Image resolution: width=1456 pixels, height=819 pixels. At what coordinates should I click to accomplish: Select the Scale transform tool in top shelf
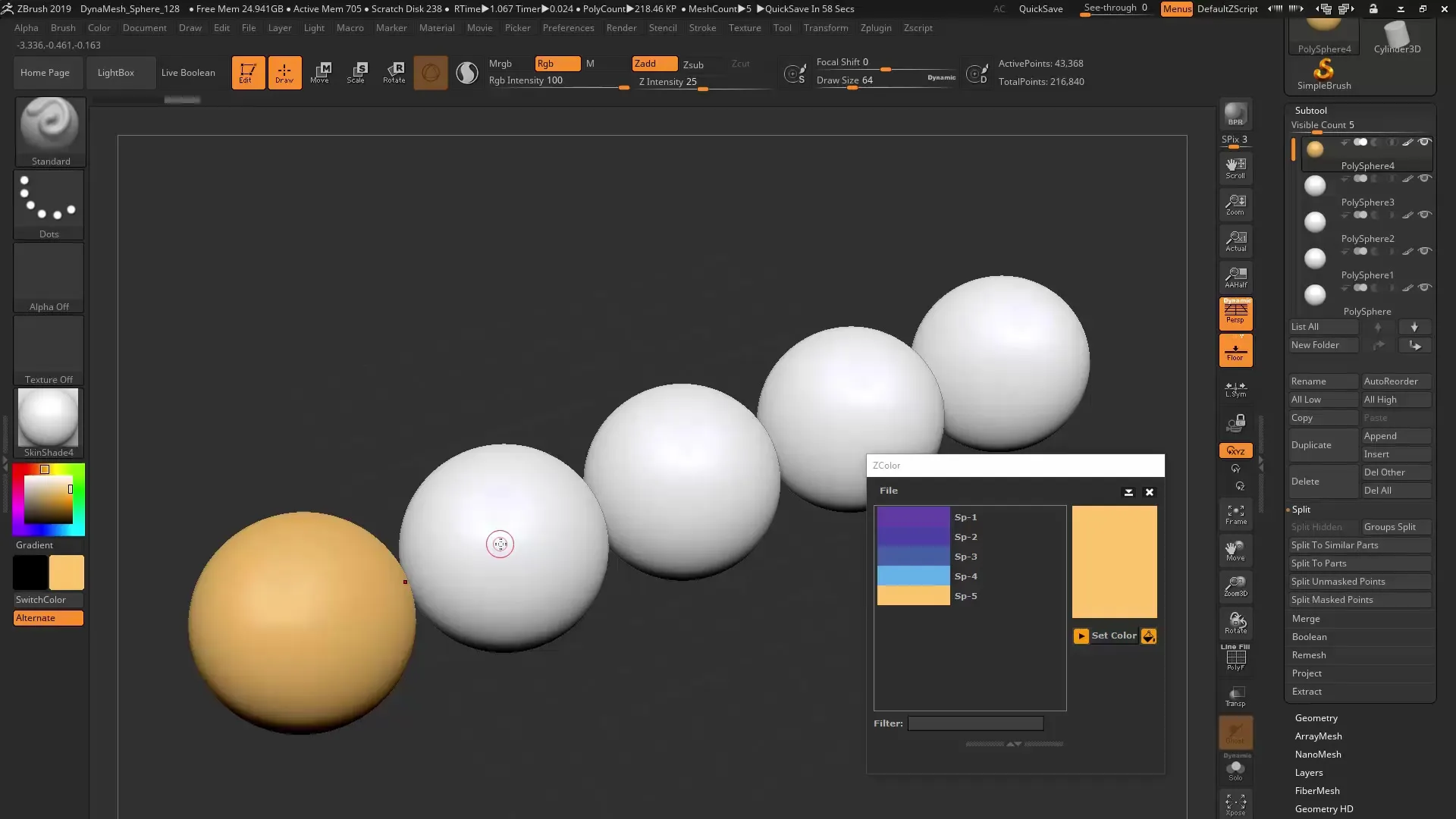pos(356,73)
